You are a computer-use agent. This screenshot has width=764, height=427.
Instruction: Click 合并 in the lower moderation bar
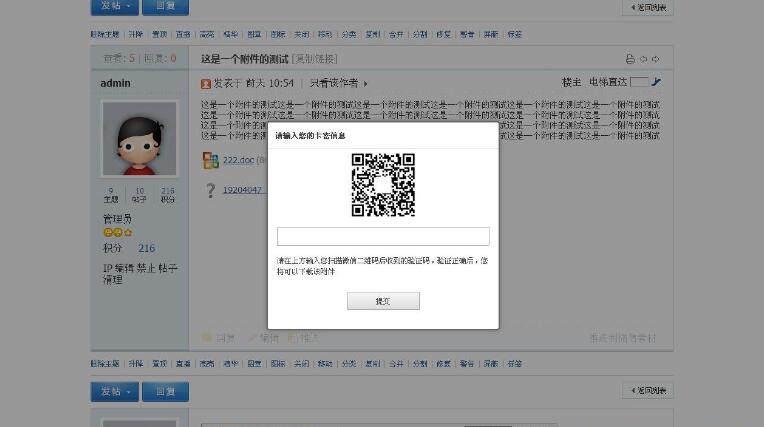point(396,364)
